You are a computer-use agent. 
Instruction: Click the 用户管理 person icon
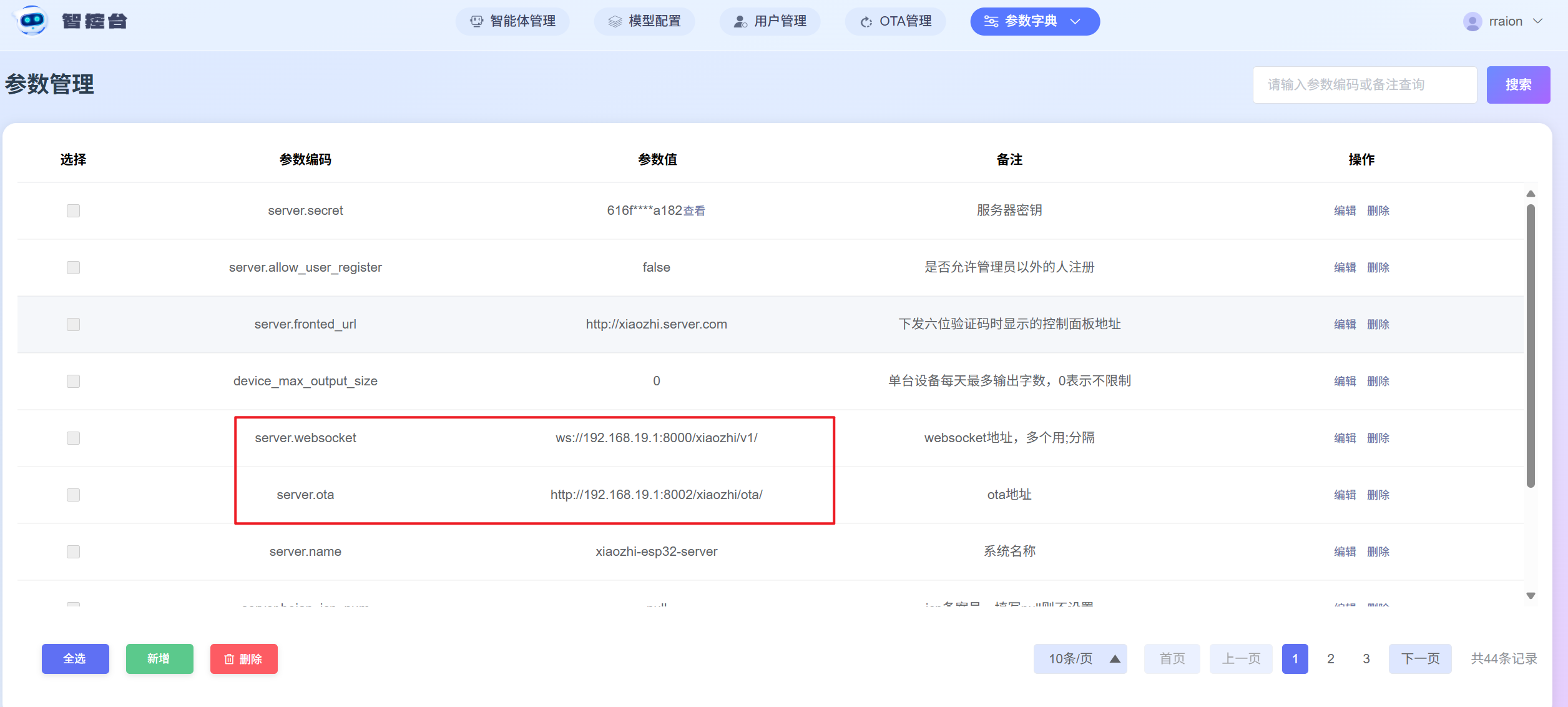[x=740, y=21]
